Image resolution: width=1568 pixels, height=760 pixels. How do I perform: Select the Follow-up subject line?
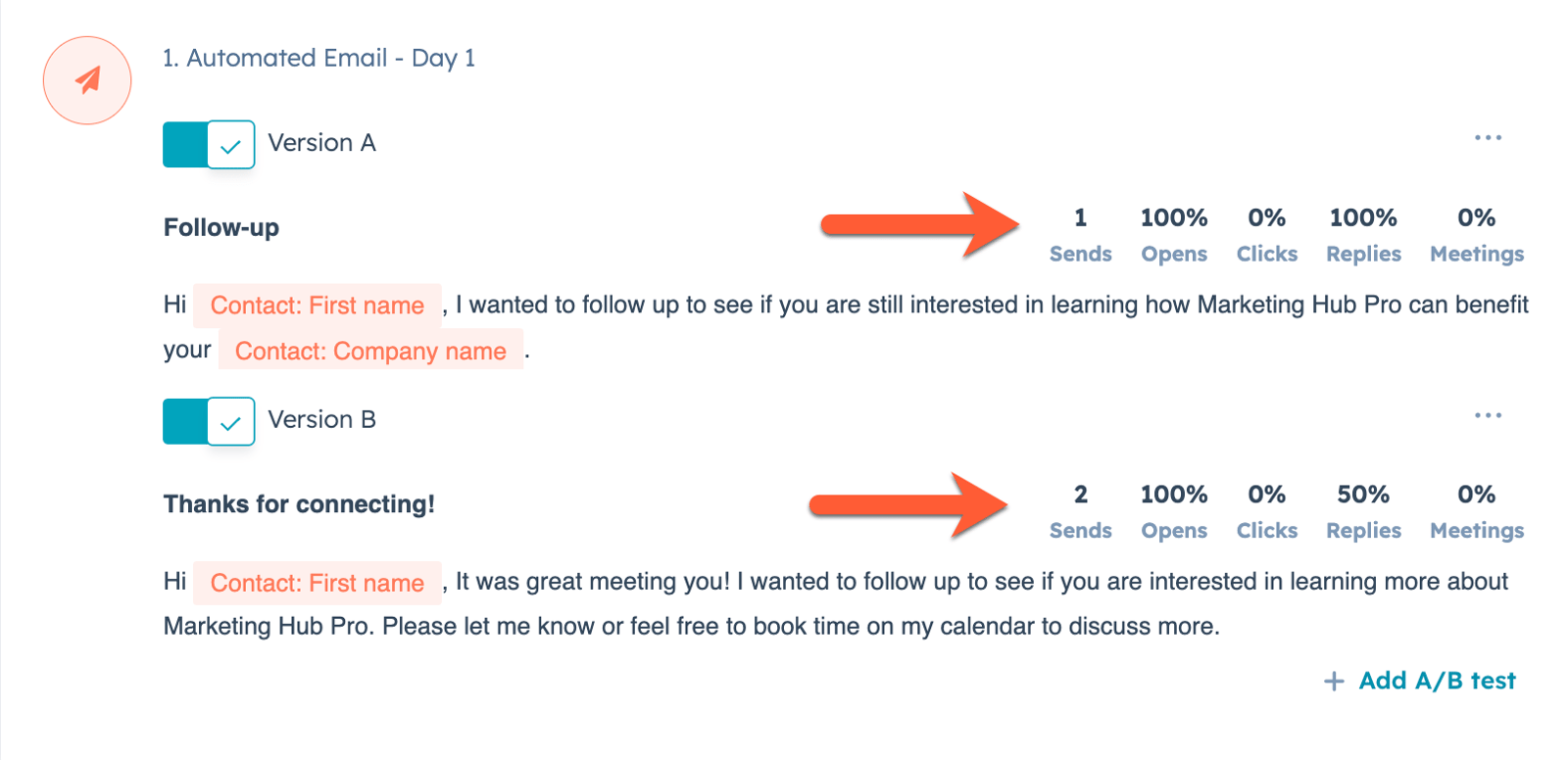pos(221,228)
